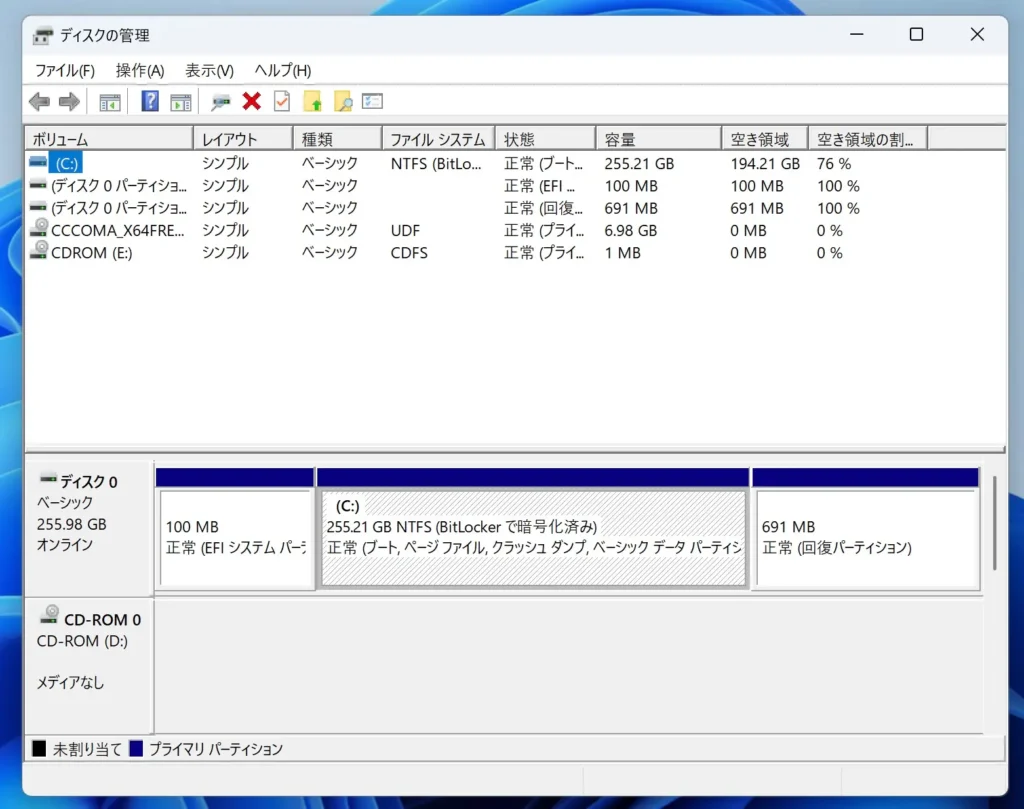Click the connect drive rescan icon
The image size is (1024, 809).
(221, 102)
